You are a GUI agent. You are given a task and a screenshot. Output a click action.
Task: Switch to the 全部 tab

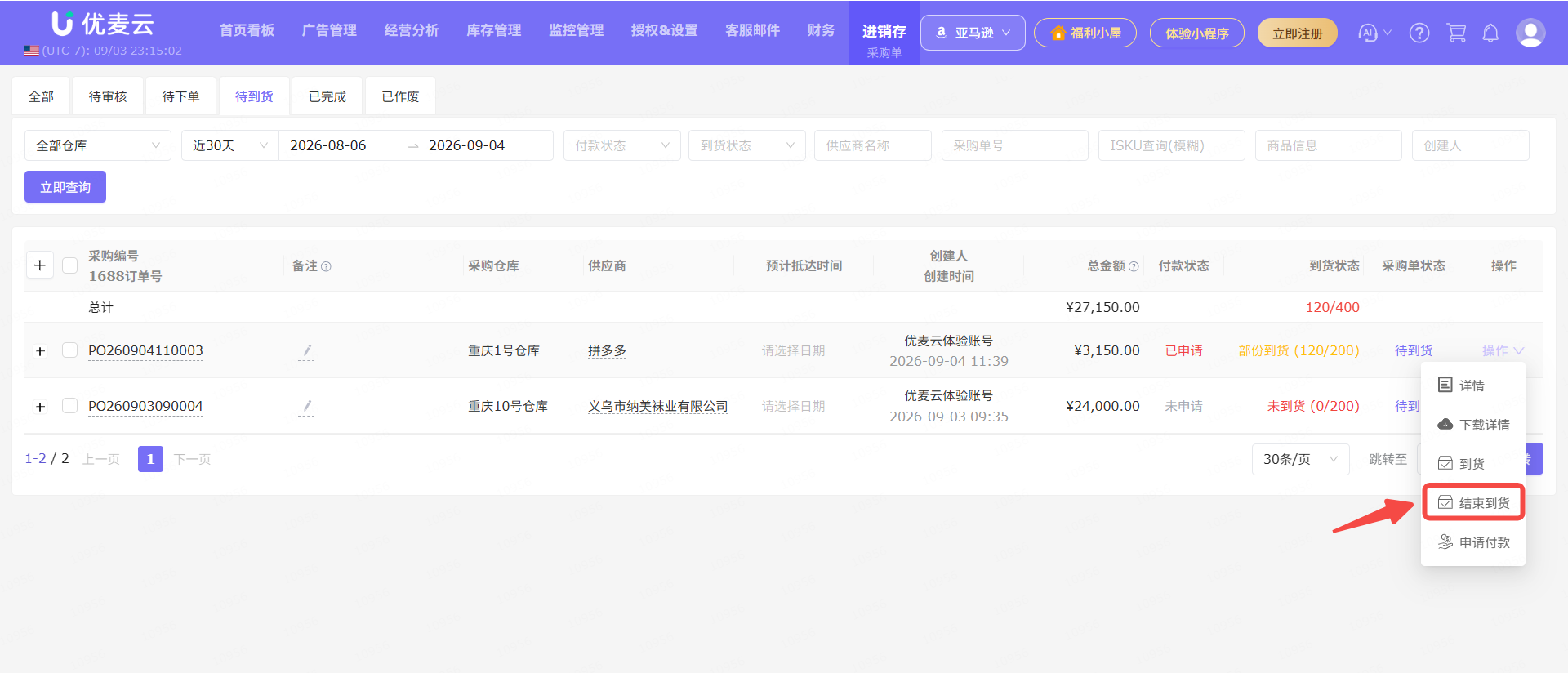tap(41, 96)
